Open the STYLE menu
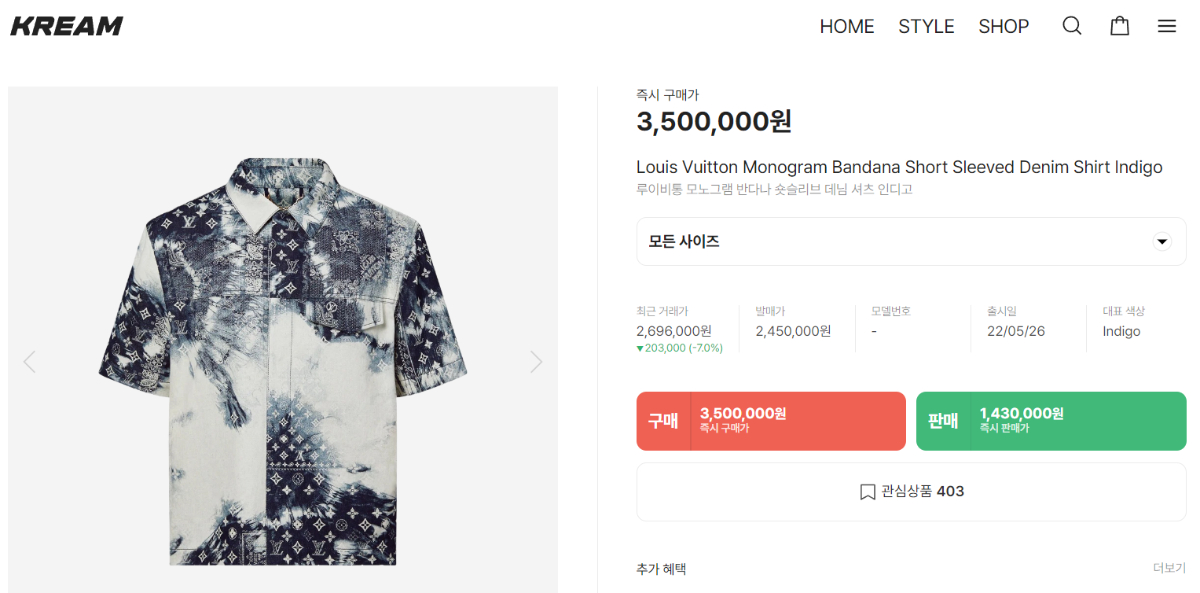1200x593 pixels. pyautogui.click(x=926, y=27)
